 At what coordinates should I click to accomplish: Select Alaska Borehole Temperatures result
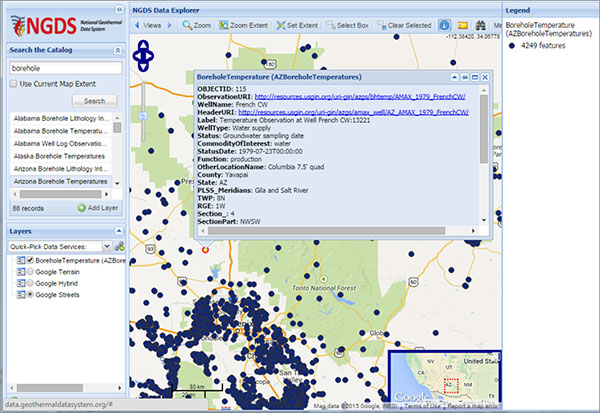[61, 156]
